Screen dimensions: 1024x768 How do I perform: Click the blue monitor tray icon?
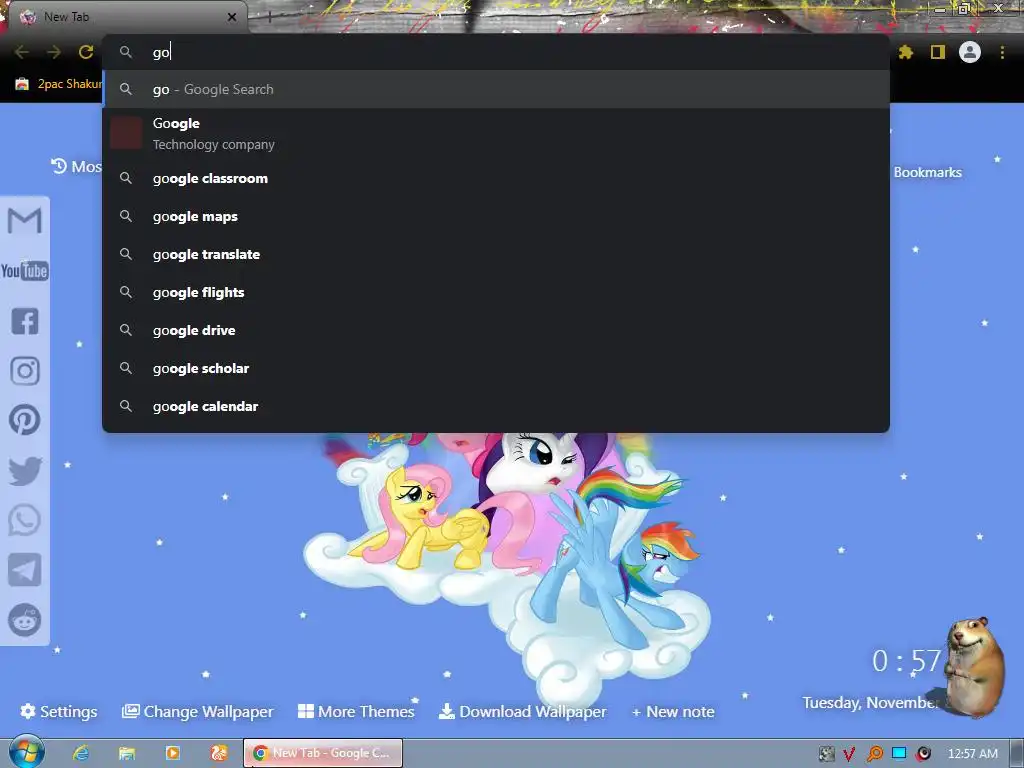click(899, 753)
